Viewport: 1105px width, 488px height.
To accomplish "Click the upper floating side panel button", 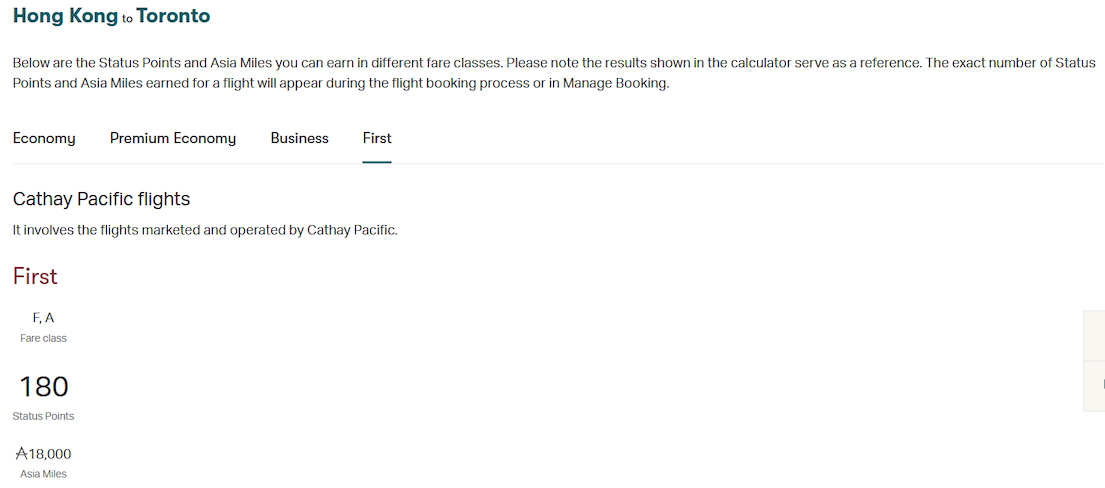I will 1094,335.
